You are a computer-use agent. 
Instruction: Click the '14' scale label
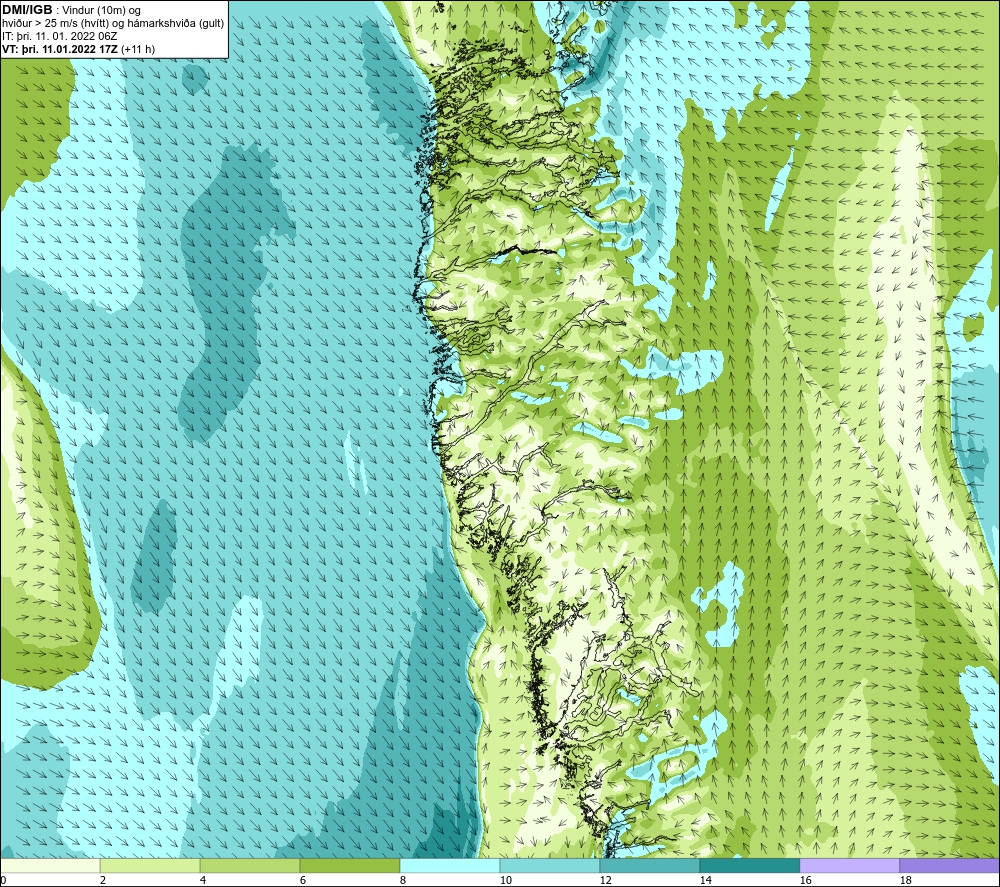(x=705, y=880)
